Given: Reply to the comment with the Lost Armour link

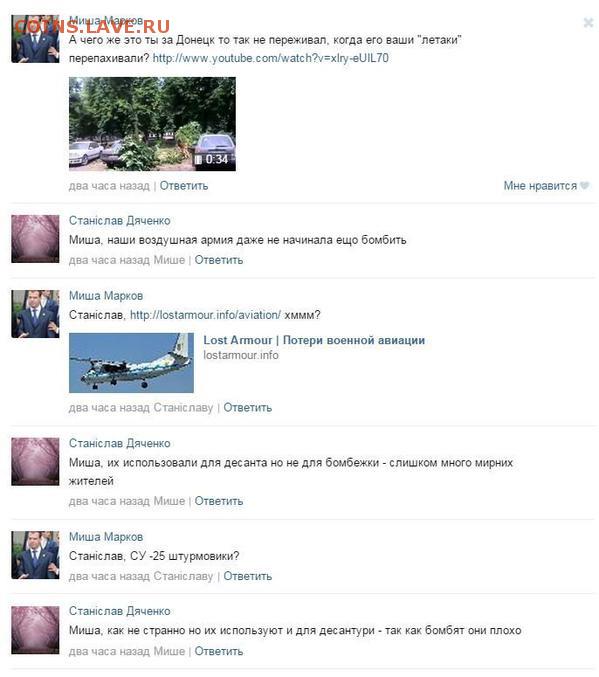Looking at the screenshot, I should click(247, 408).
